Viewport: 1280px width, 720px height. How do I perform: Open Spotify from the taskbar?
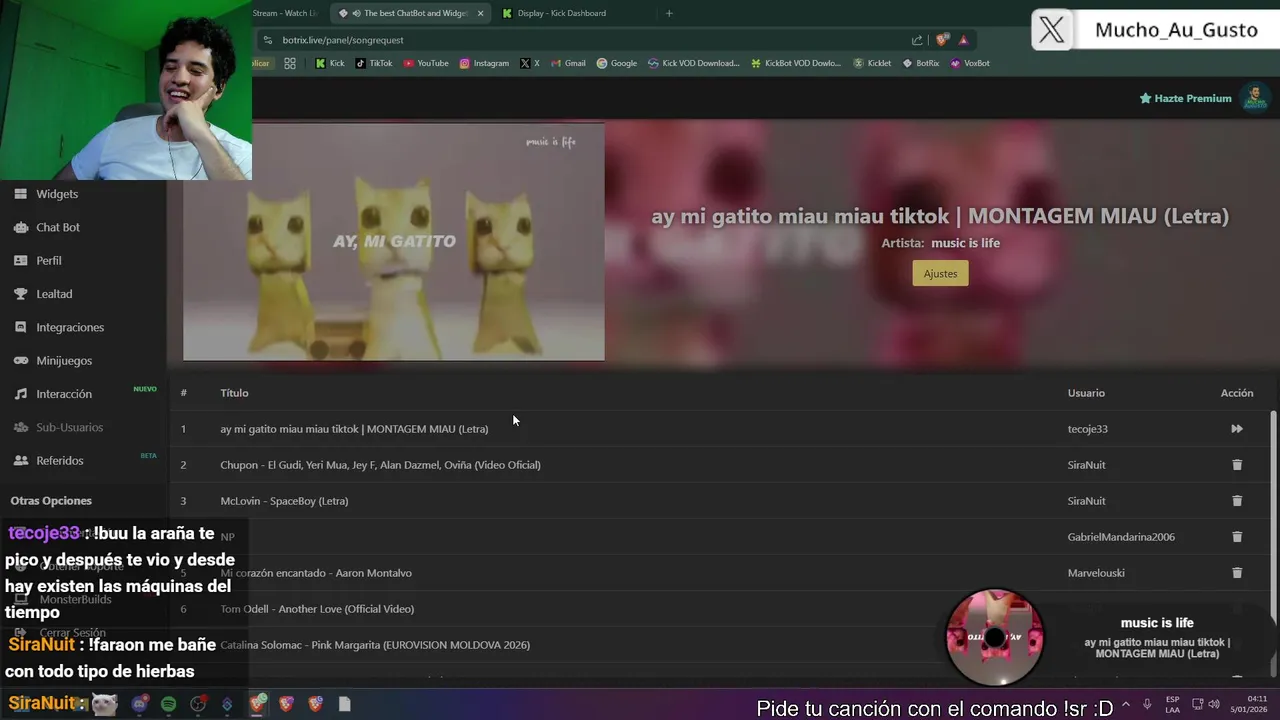[x=168, y=704]
